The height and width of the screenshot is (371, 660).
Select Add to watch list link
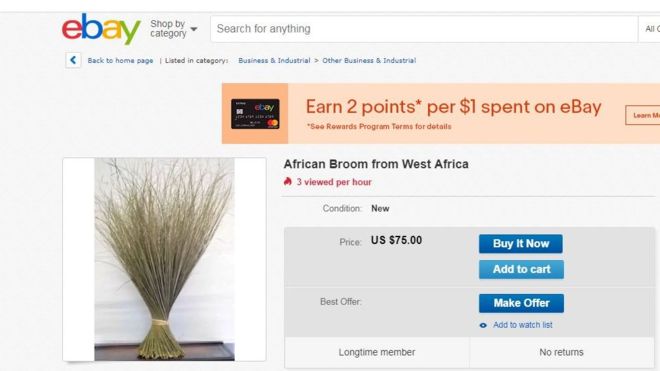[x=523, y=325]
